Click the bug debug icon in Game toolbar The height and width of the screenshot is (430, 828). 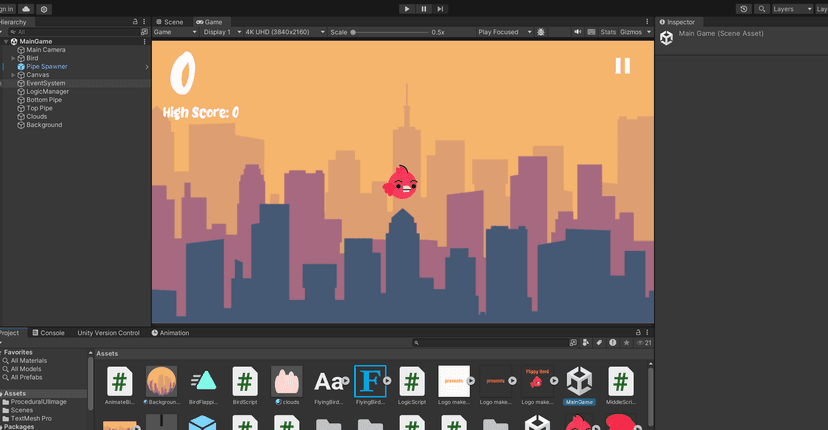click(x=541, y=32)
